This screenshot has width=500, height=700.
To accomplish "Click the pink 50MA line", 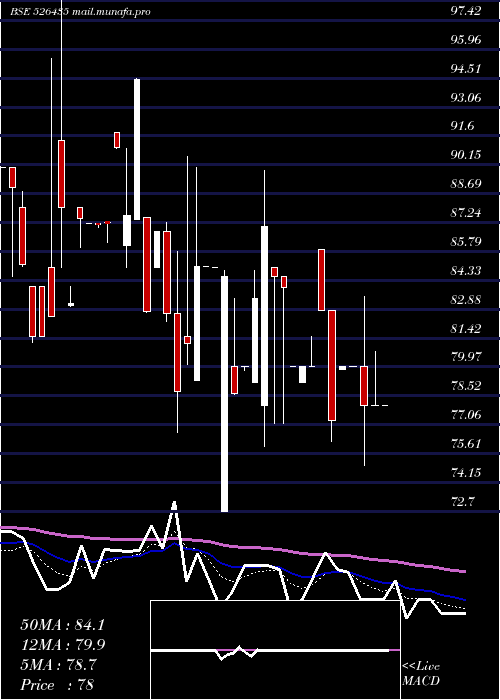I will (x=232, y=546).
